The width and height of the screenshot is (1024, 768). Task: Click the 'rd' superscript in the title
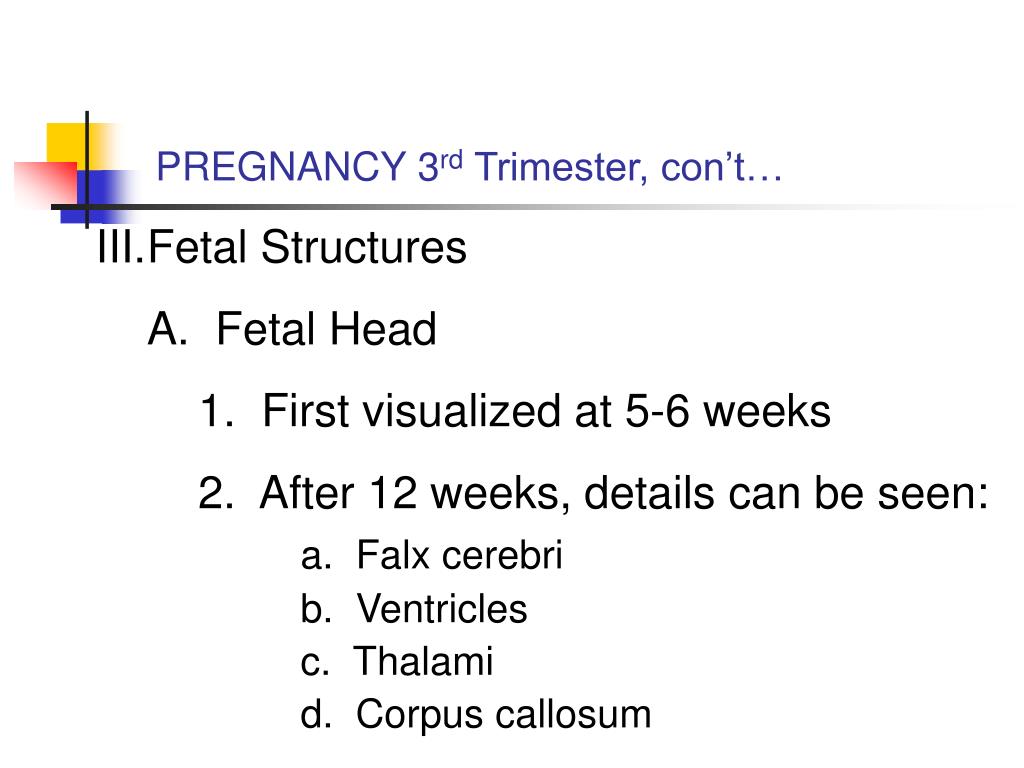point(451,159)
